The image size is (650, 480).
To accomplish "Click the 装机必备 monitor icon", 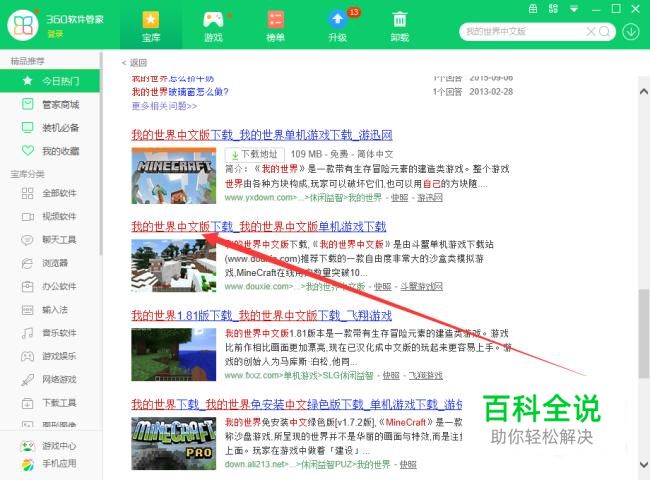I will tap(27, 128).
